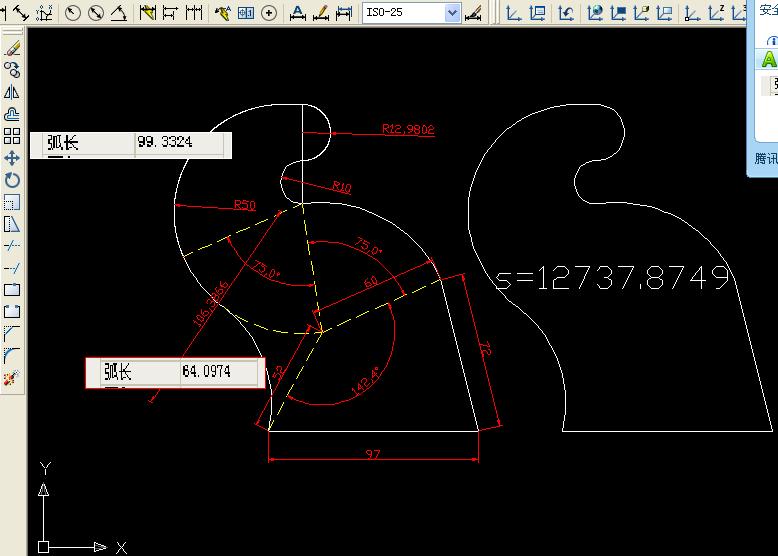This screenshot has height=556, width=778.
Task: Click the 142.4° angular dimension text
Action: point(366,381)
